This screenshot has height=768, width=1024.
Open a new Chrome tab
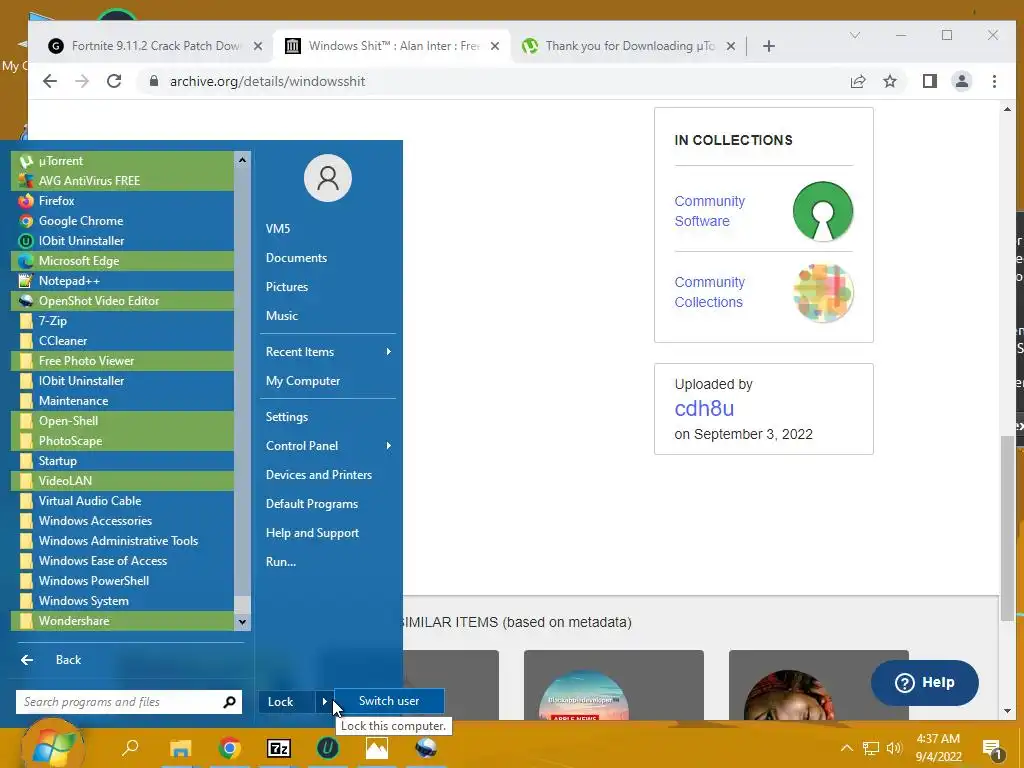click(x=769, y=46)
